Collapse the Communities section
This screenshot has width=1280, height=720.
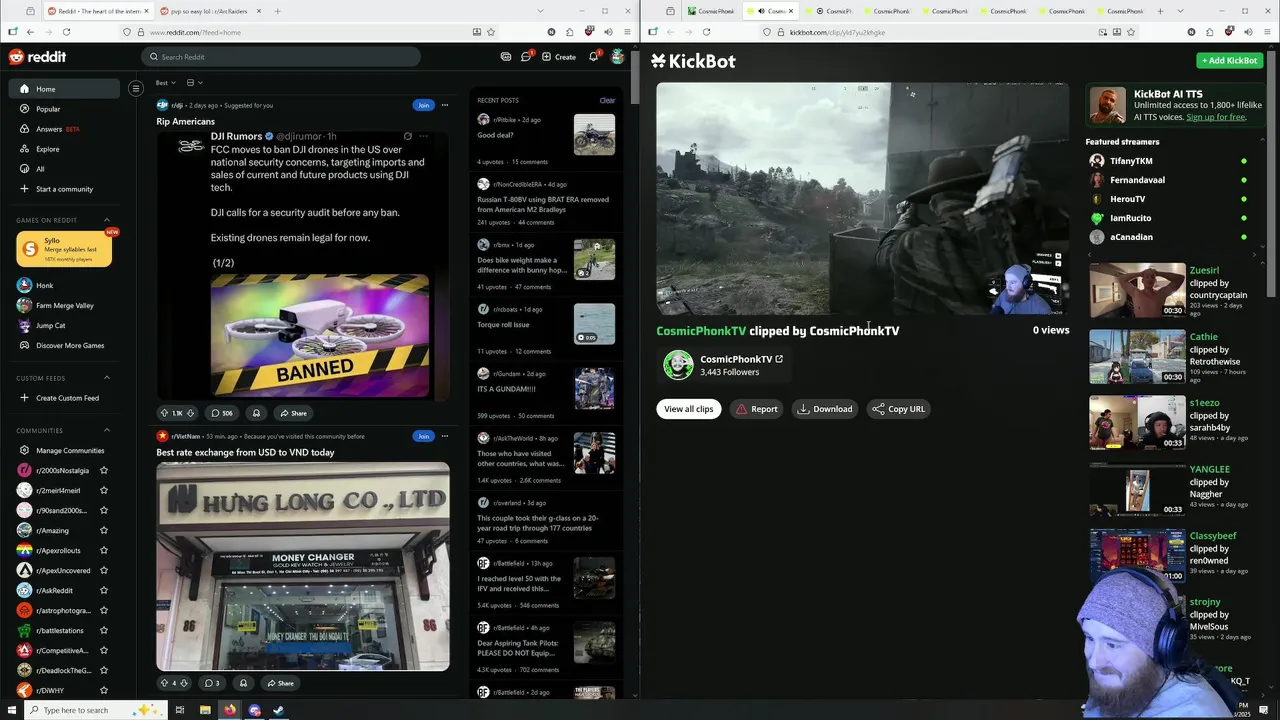107,430
